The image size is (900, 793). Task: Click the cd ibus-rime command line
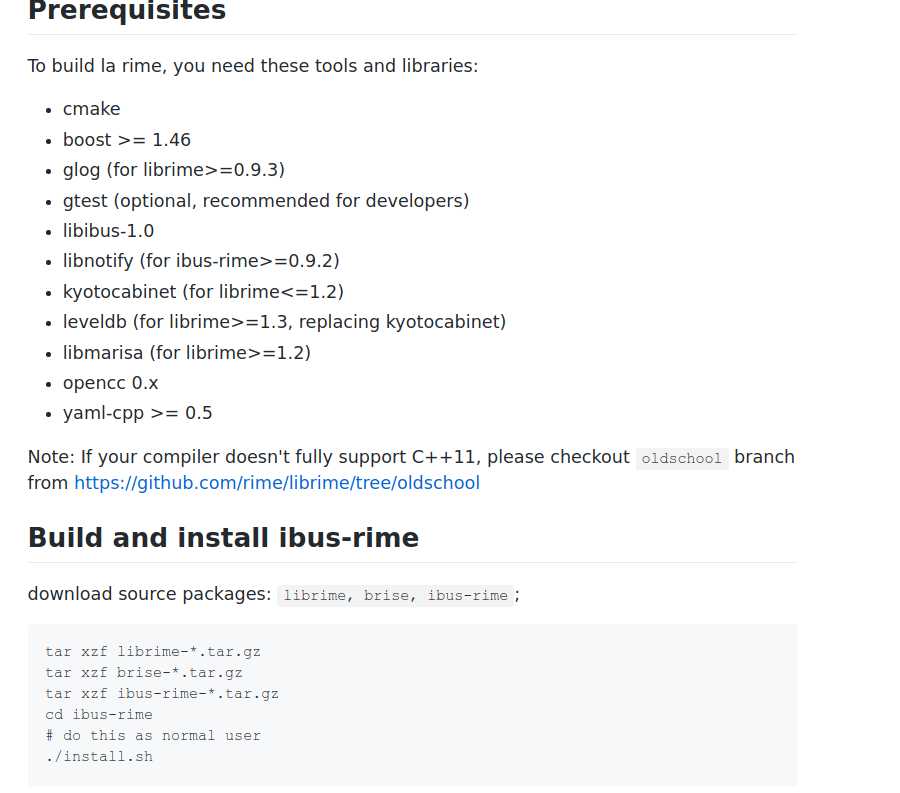[x=99, y=715]
